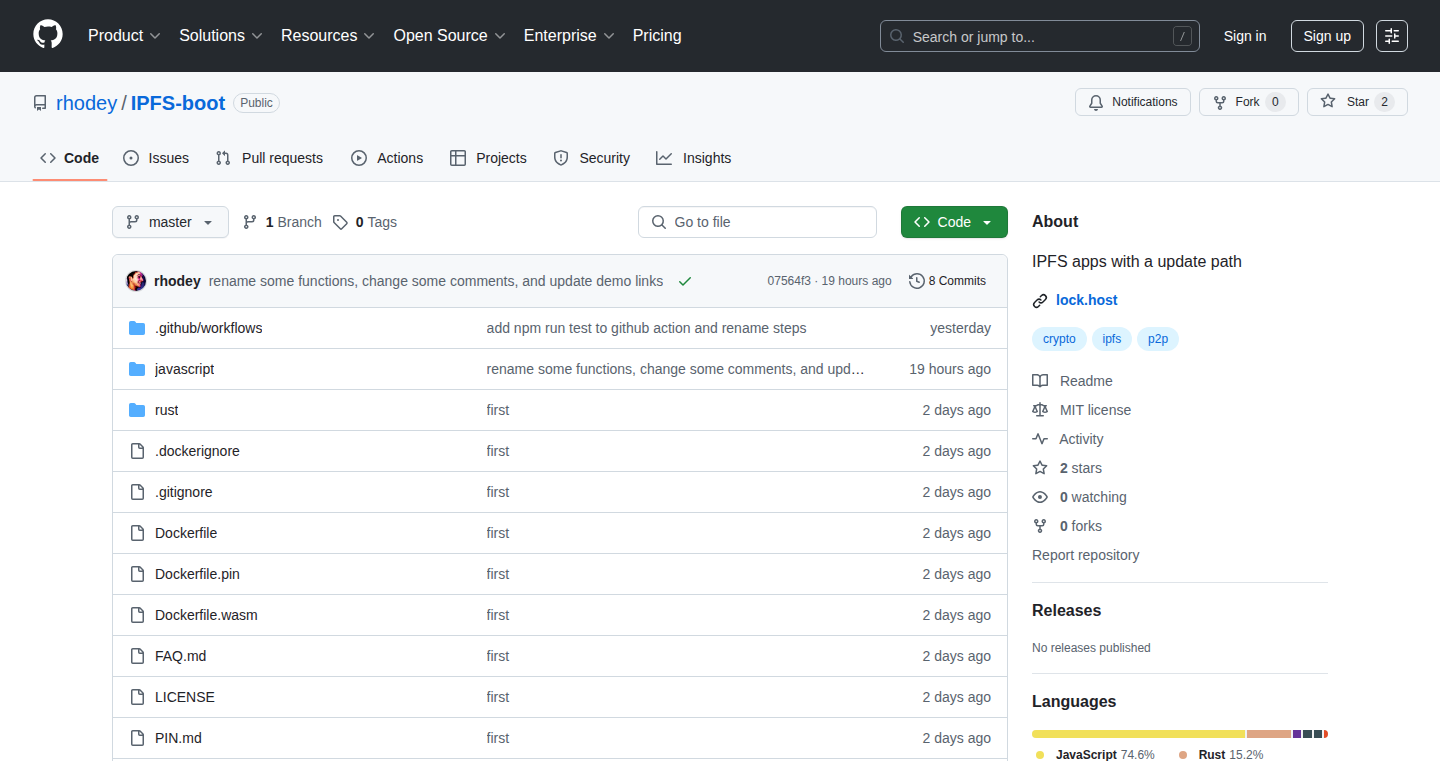1440x761 pixels.
Task: Click the Sign in link
Action: [x=1245, y=36]
